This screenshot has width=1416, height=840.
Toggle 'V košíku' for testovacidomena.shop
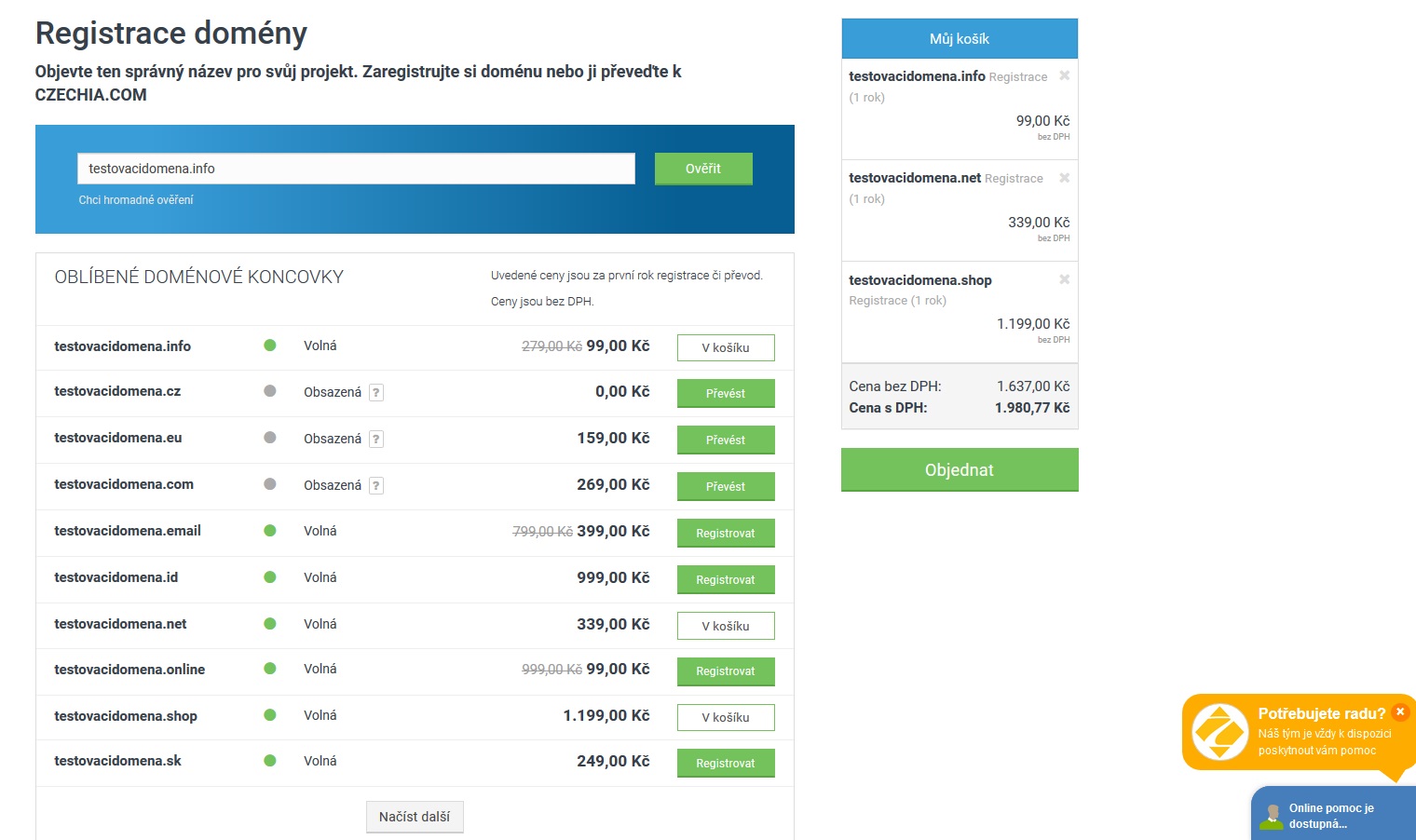click(x=725, y=717)
